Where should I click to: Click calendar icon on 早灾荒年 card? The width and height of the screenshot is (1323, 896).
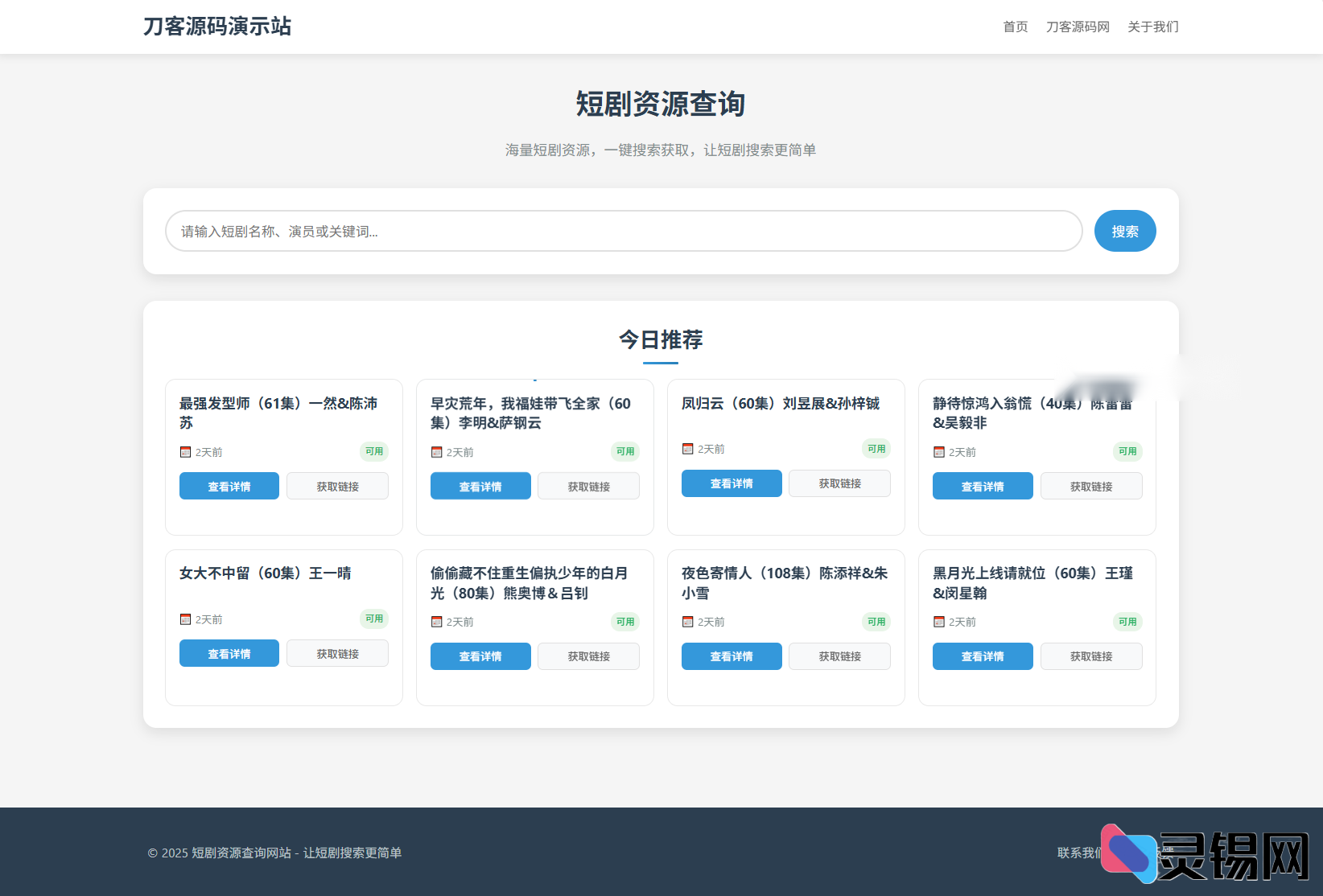coord(437,451)
